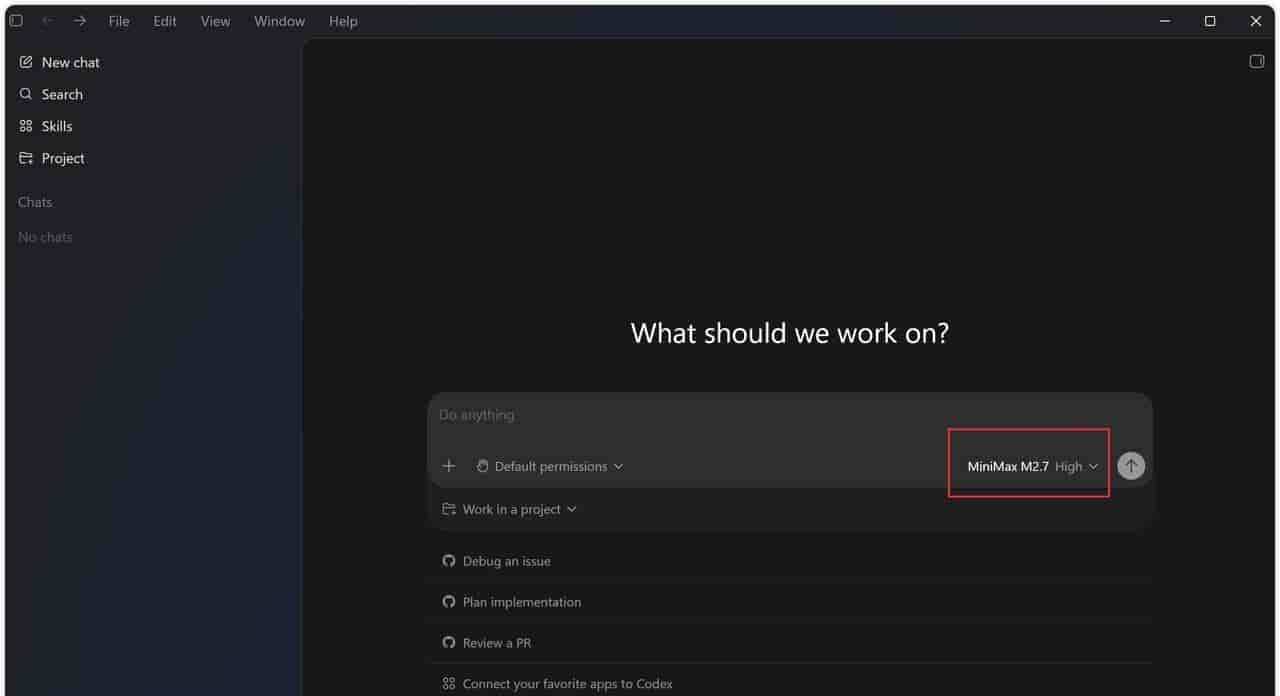Open the Edit menu
The image size is (1280, 696).
pyautogui.click(x=165, y=21)
